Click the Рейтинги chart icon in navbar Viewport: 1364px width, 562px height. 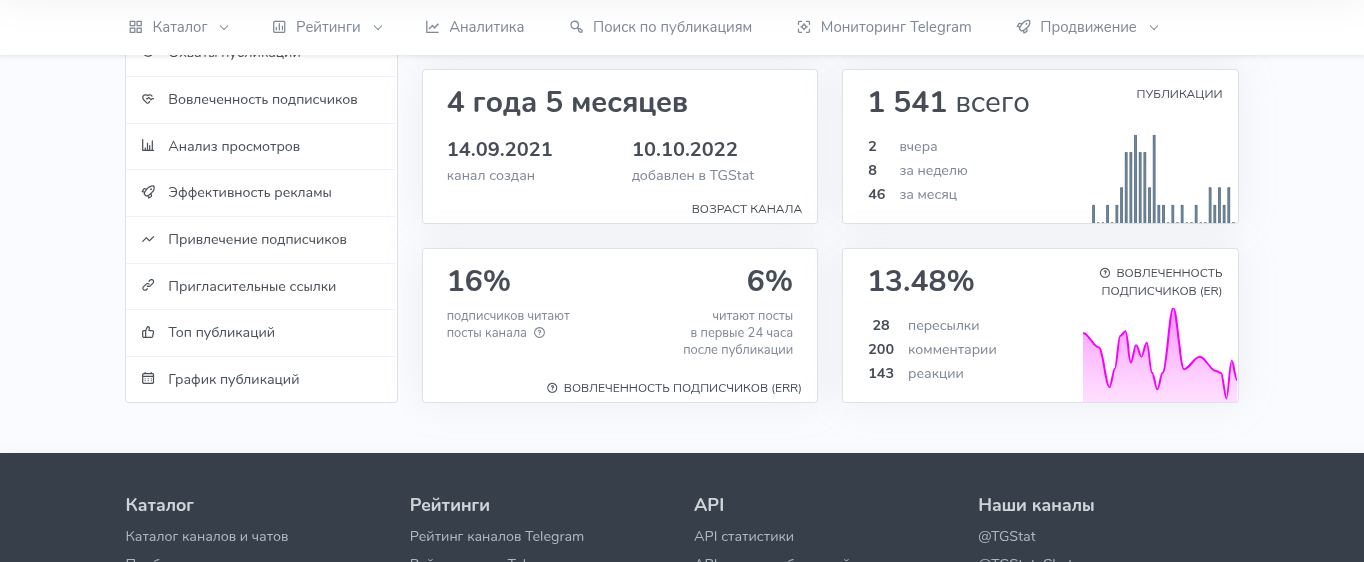(279, 27)
